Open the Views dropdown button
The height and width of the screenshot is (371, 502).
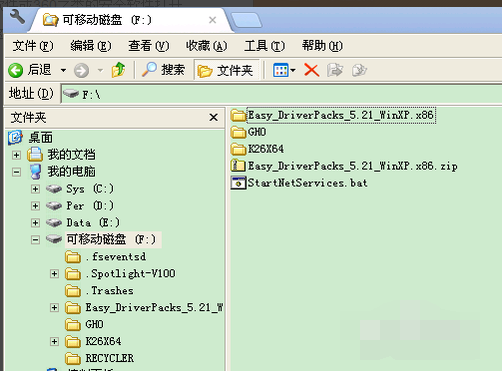point(284,70)
